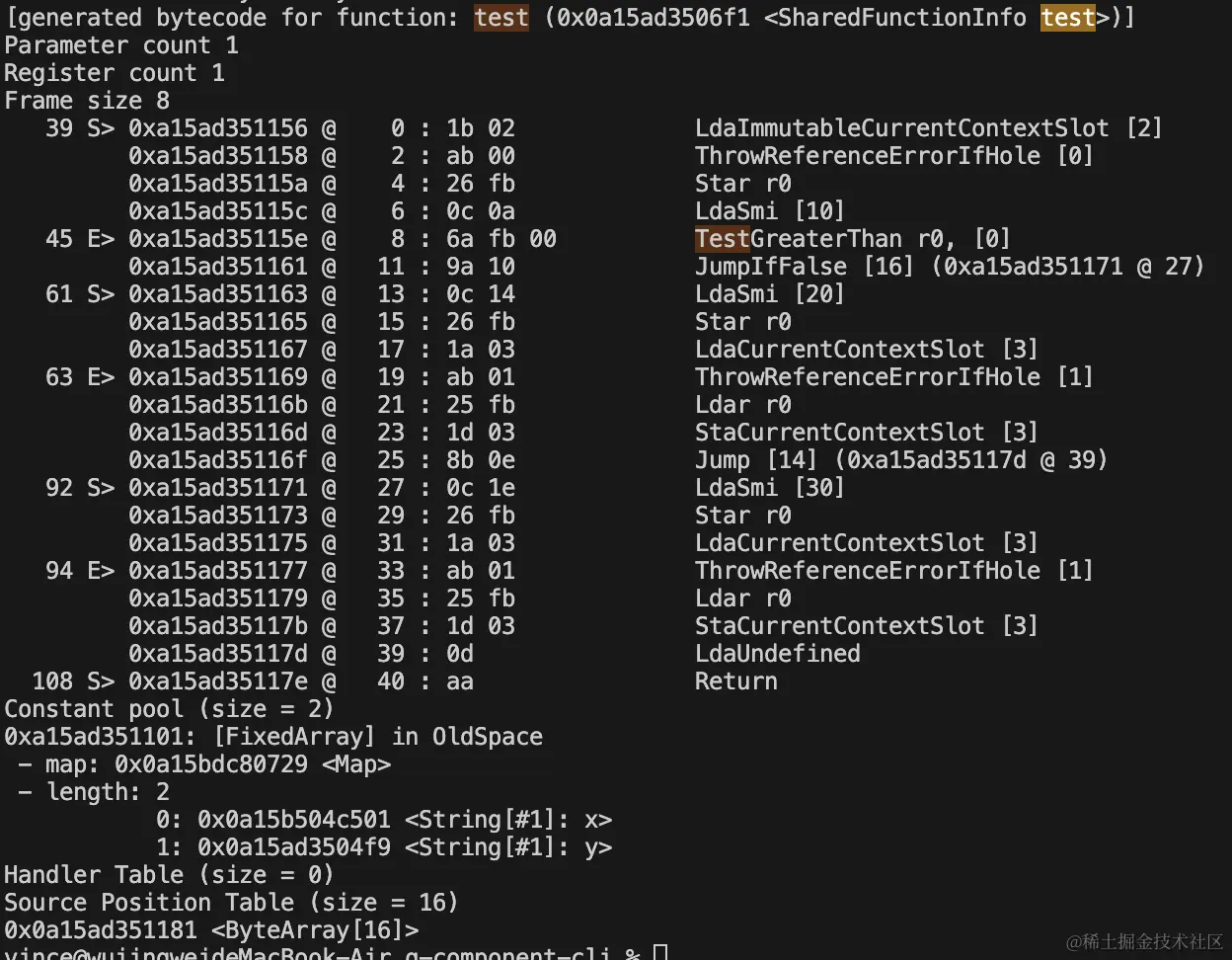
Task: Click the LdaUndefined instruction
Action: (x=778, y=654)
